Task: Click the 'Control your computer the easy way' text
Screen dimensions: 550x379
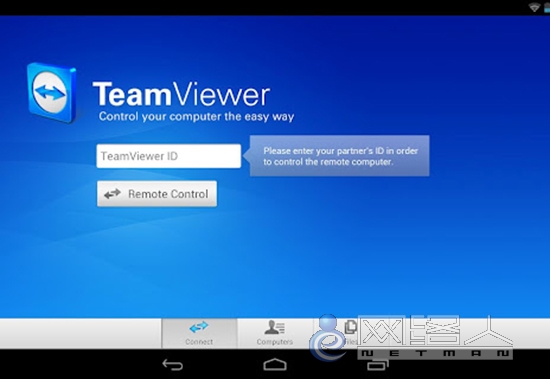Action: point(196,117)
